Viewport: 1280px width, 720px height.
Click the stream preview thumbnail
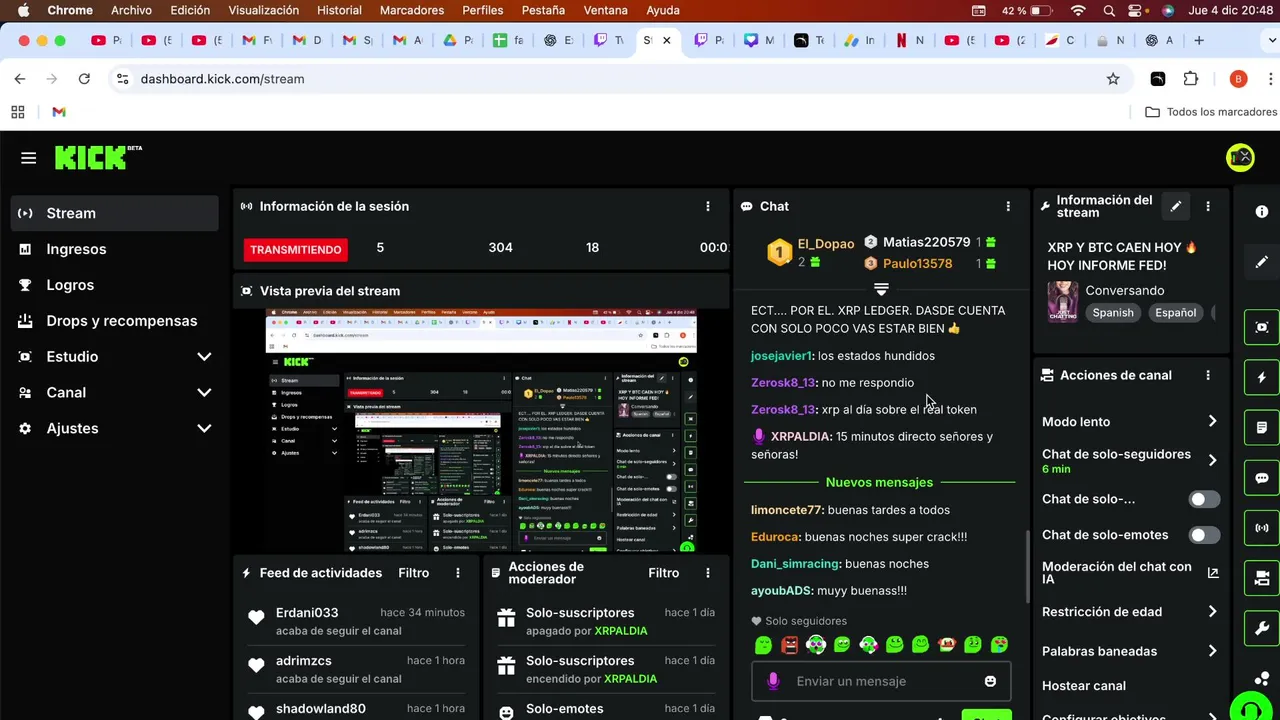coord(481,431)
